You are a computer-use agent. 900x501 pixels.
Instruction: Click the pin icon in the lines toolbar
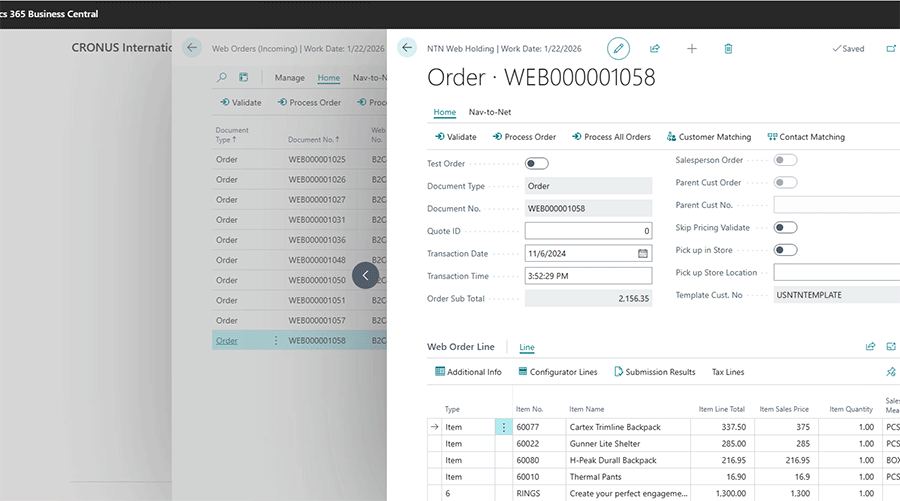pos(891,372)
